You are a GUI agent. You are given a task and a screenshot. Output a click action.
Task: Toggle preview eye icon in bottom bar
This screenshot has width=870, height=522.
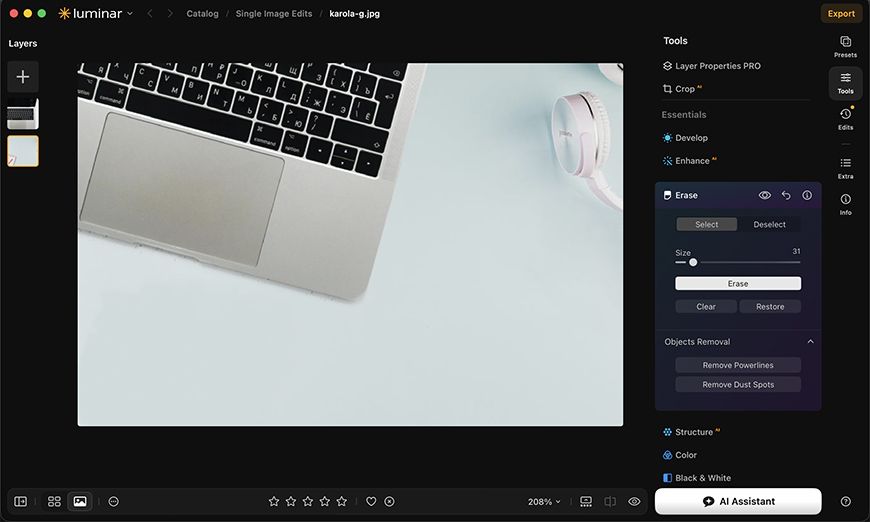[x=634, y=501]
